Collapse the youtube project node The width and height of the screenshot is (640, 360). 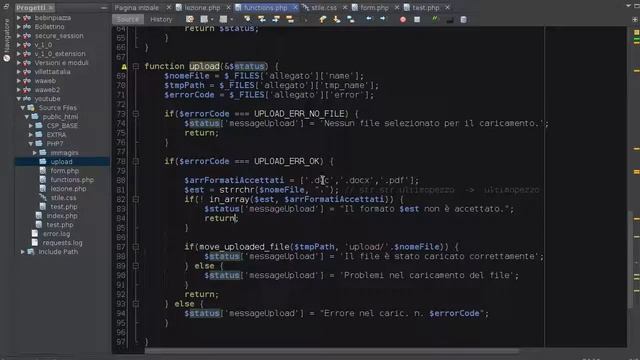click(x=19, y=99)
